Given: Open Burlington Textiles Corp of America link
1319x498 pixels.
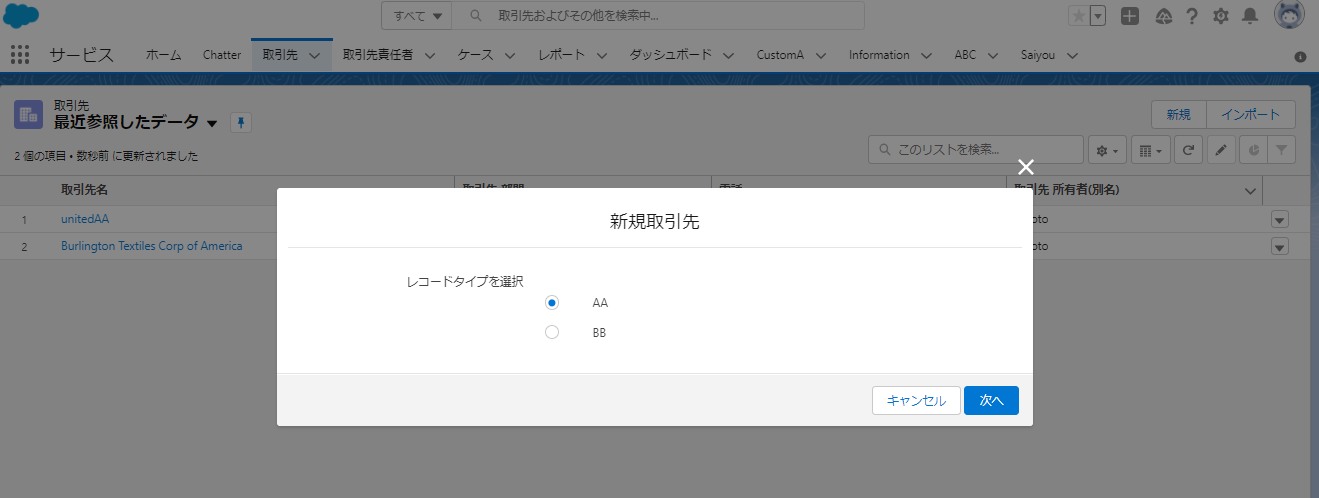Looking at the screenshot, I should click(151, 245).
